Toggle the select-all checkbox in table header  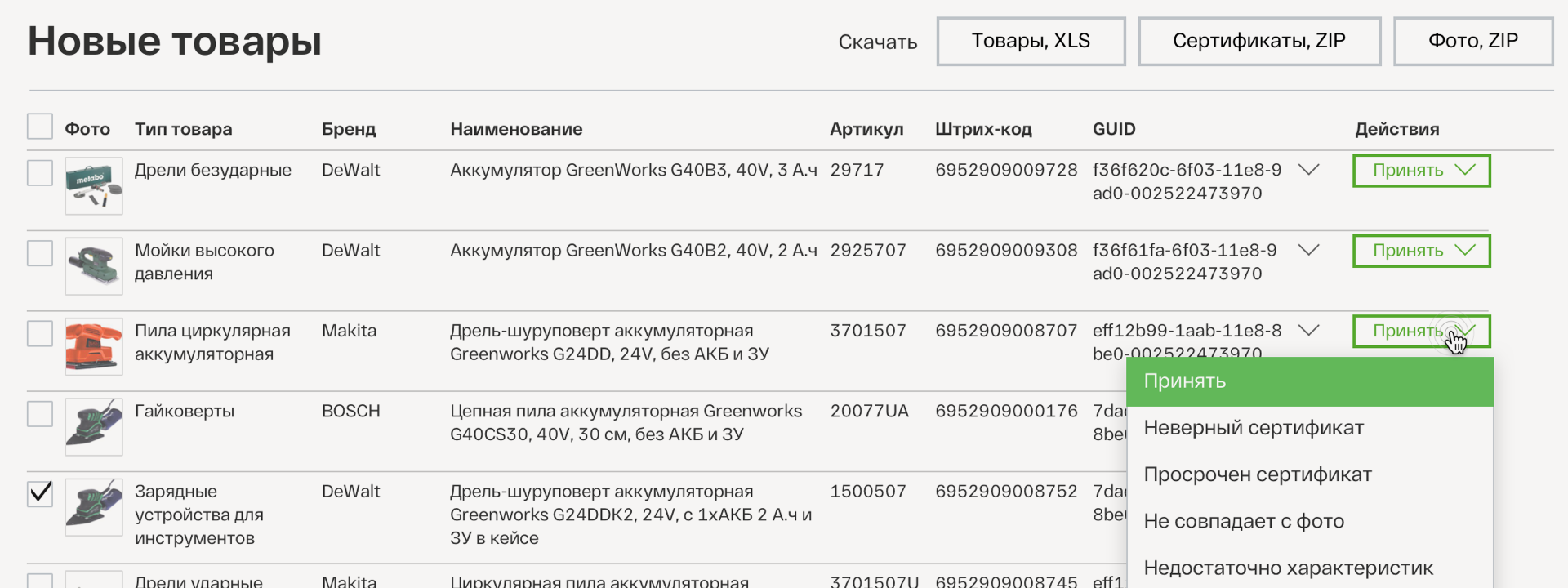[40, 127]
